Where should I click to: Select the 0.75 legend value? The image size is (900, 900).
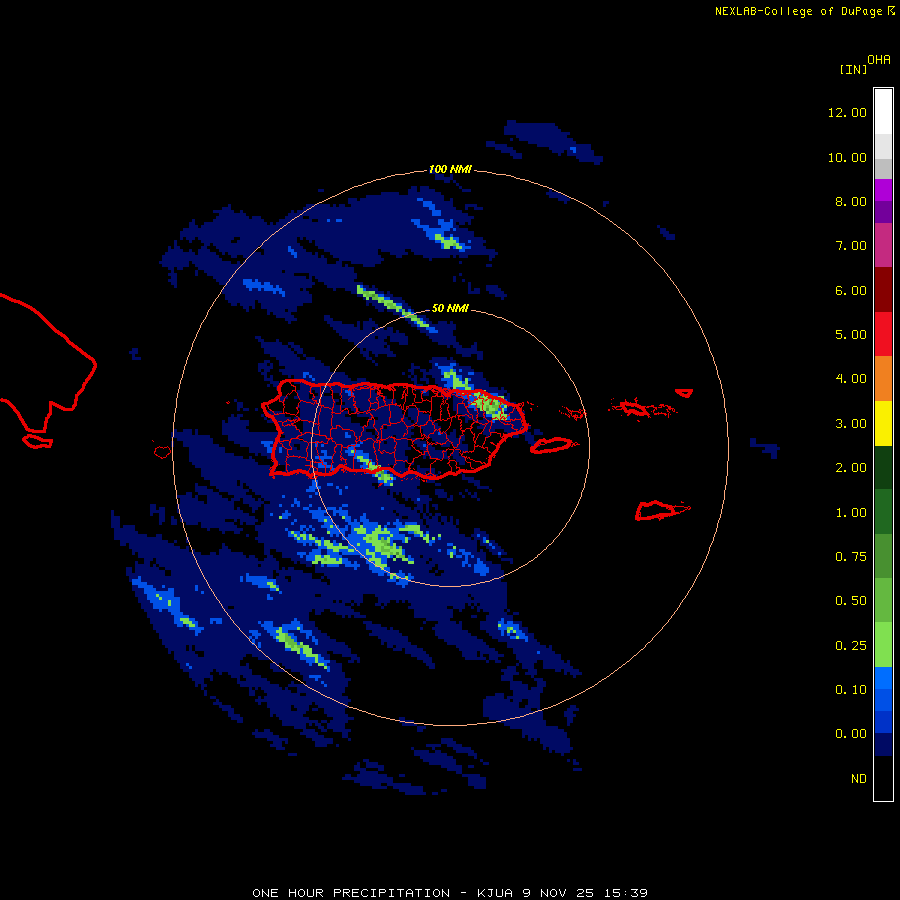(851, 557)
